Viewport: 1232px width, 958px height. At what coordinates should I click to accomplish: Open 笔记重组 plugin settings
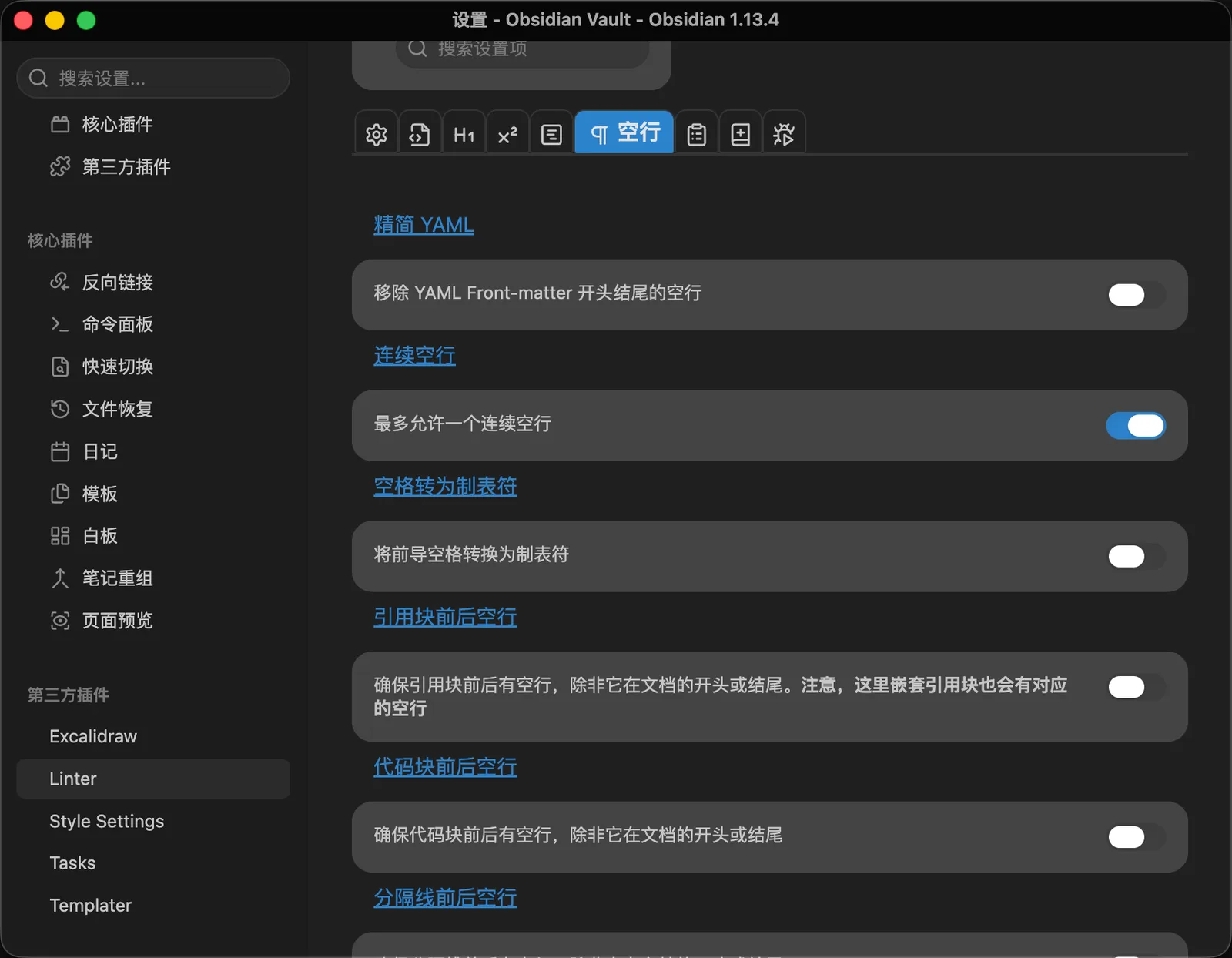[x=153, y=578]
